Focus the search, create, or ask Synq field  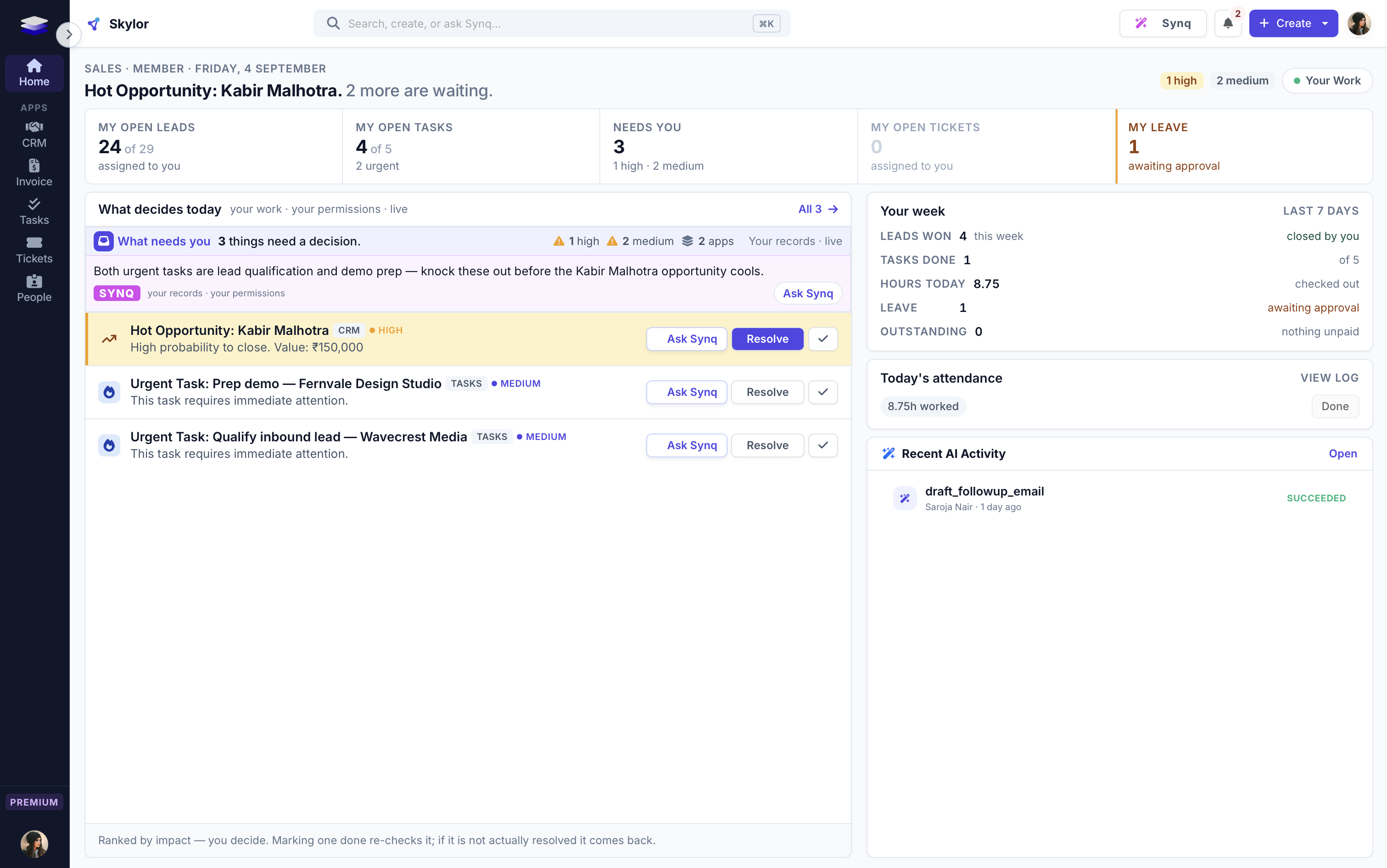[551, 23]
